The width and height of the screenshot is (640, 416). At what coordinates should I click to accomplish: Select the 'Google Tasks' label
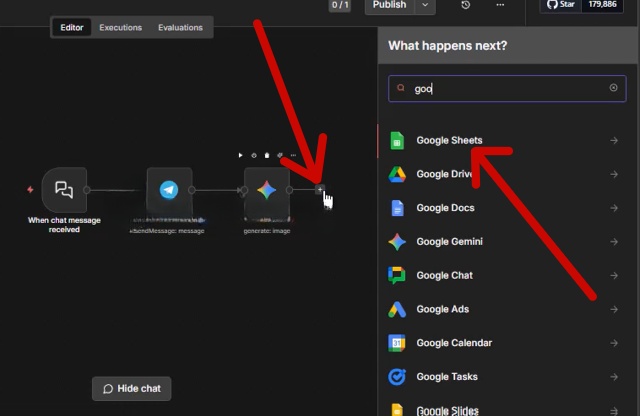(447, 377)
